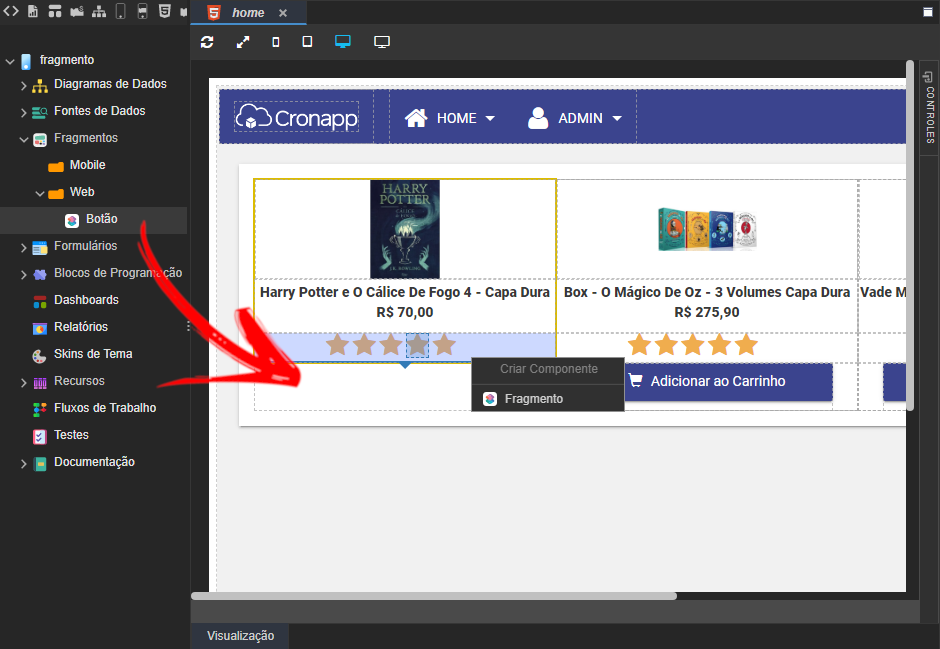Click the Skins de Tema palette icon

[x=40, y=356]
